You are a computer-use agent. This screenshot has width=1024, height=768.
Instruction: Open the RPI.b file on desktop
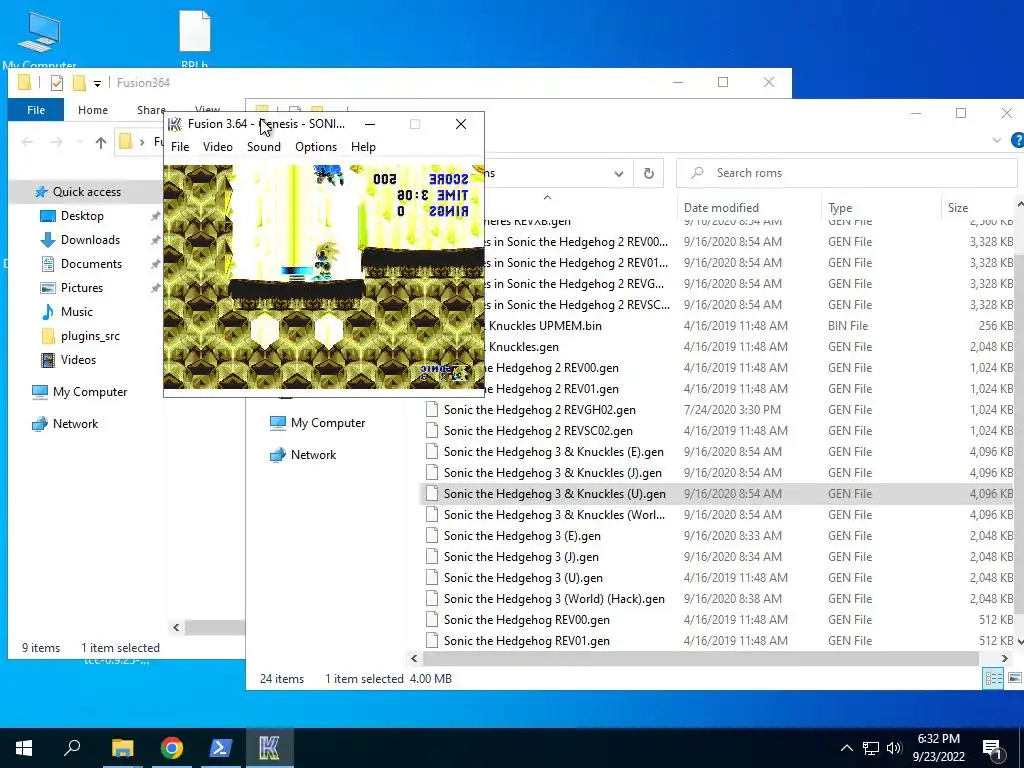point(195,39)
